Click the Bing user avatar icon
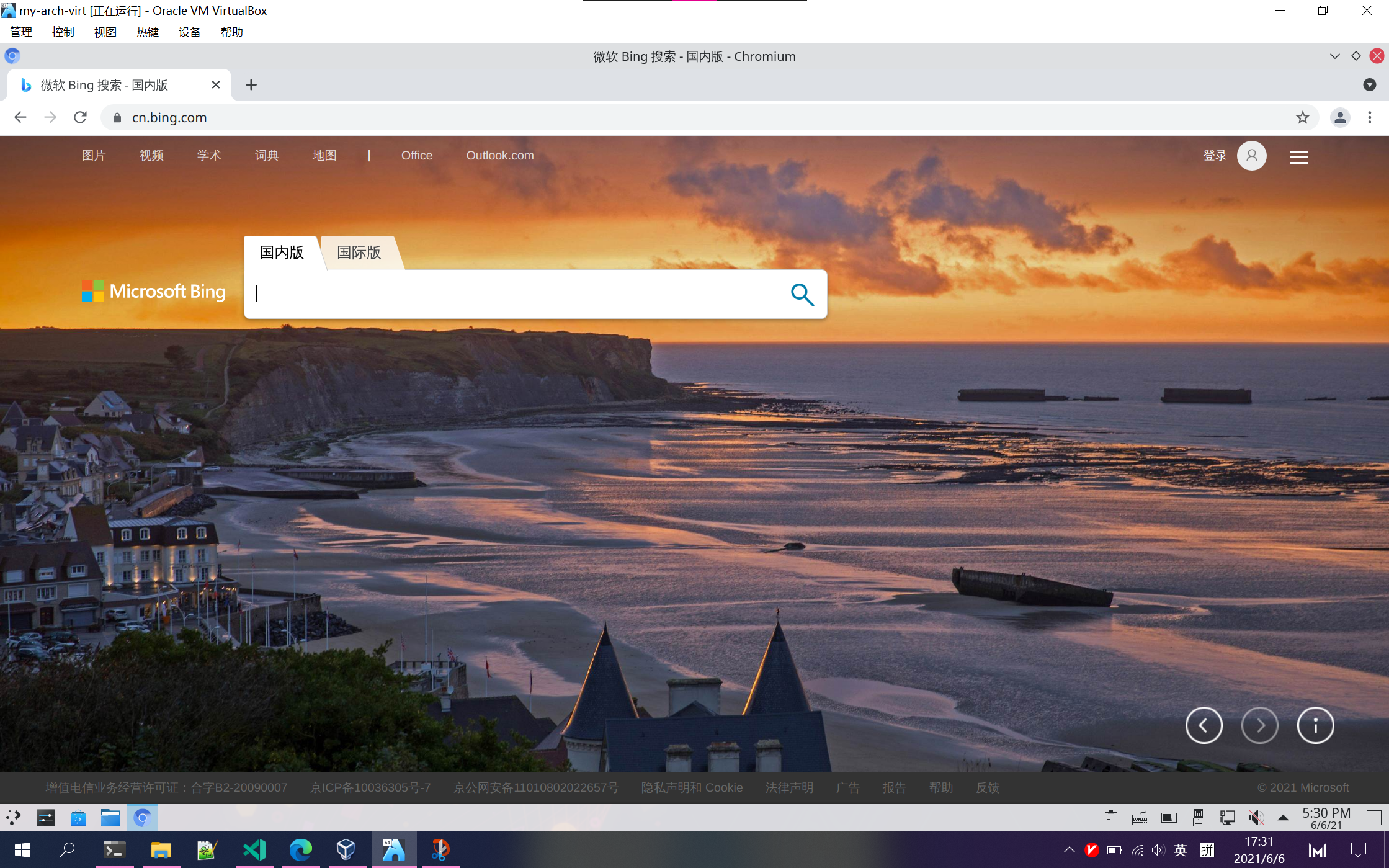 tap(1251, 156)
